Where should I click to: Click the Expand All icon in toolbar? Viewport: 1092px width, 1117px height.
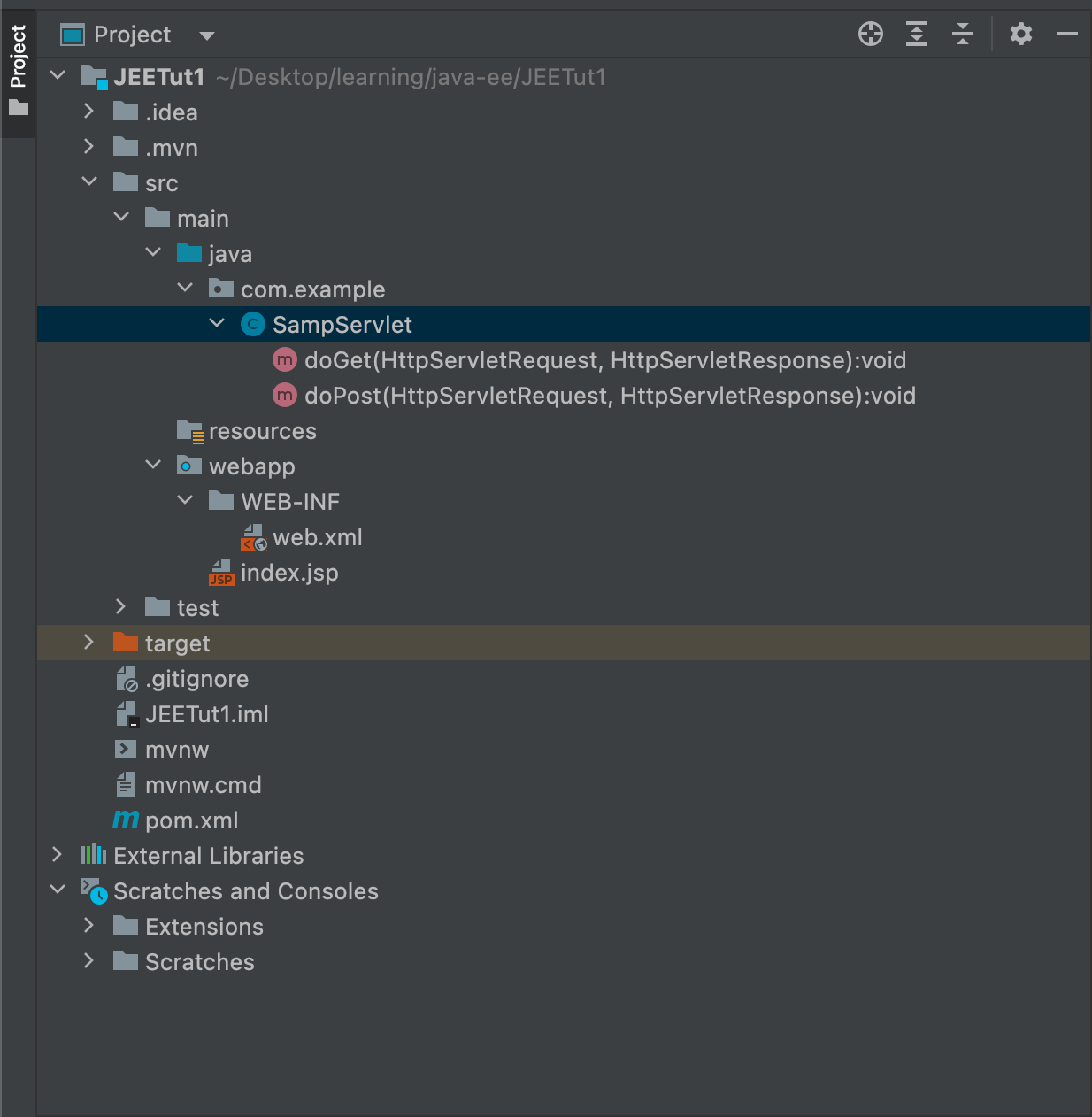click(x=916, y=34)
